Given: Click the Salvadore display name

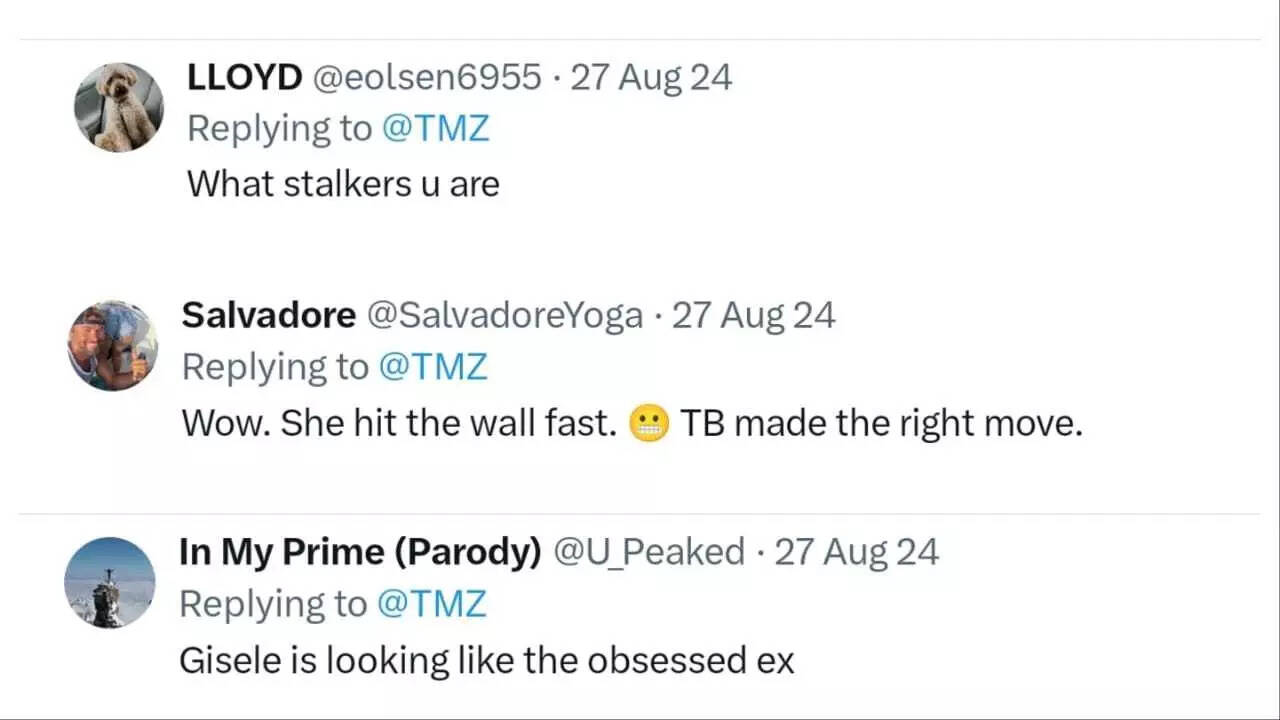Looking at the screenshot, I should click(268, 316).
